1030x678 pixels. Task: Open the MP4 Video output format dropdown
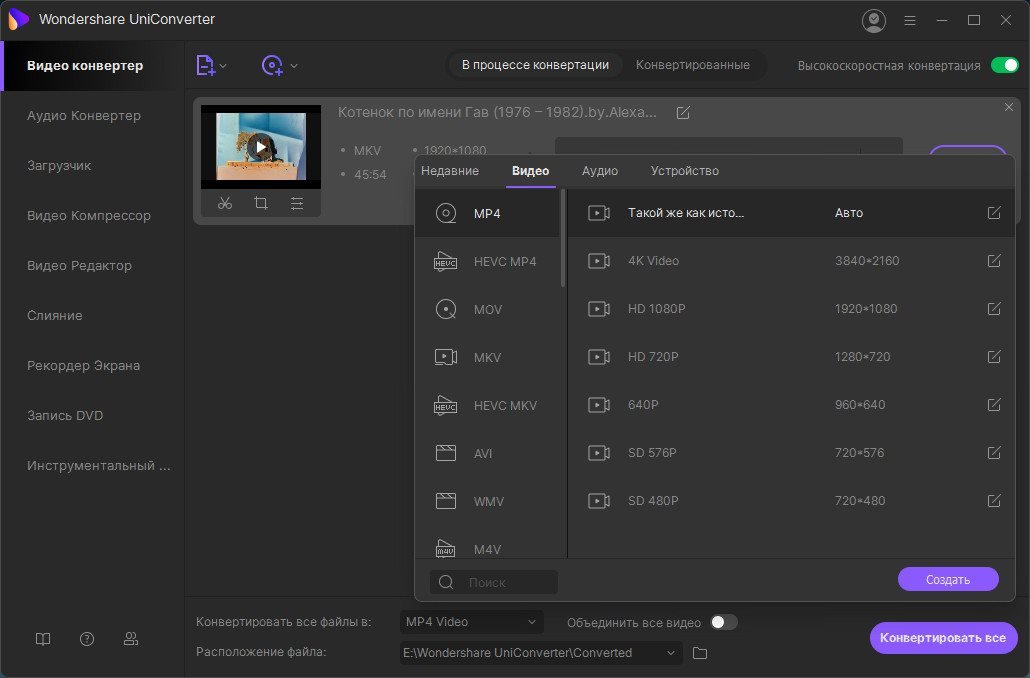(472, 622)
